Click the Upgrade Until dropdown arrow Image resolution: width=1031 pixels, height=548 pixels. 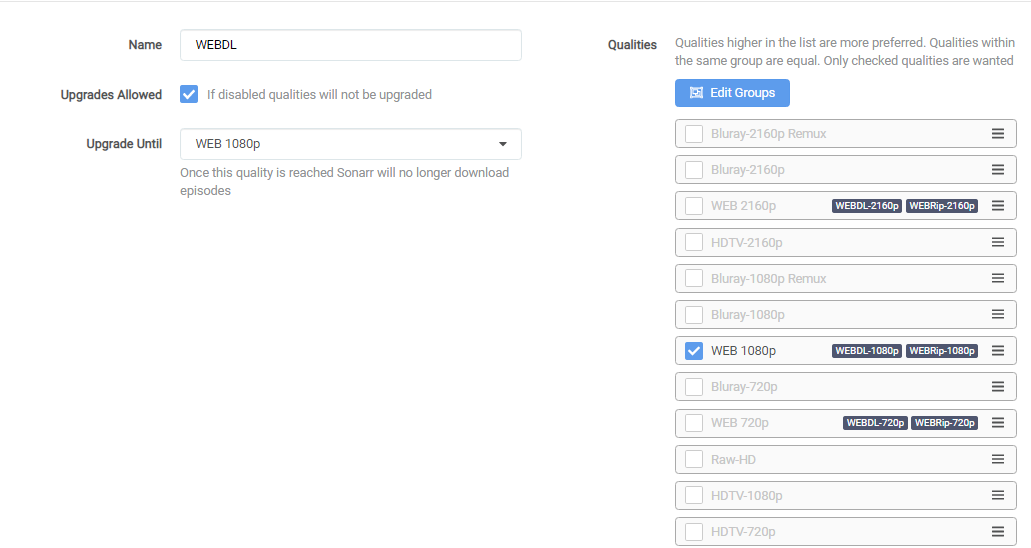[502, 144]
